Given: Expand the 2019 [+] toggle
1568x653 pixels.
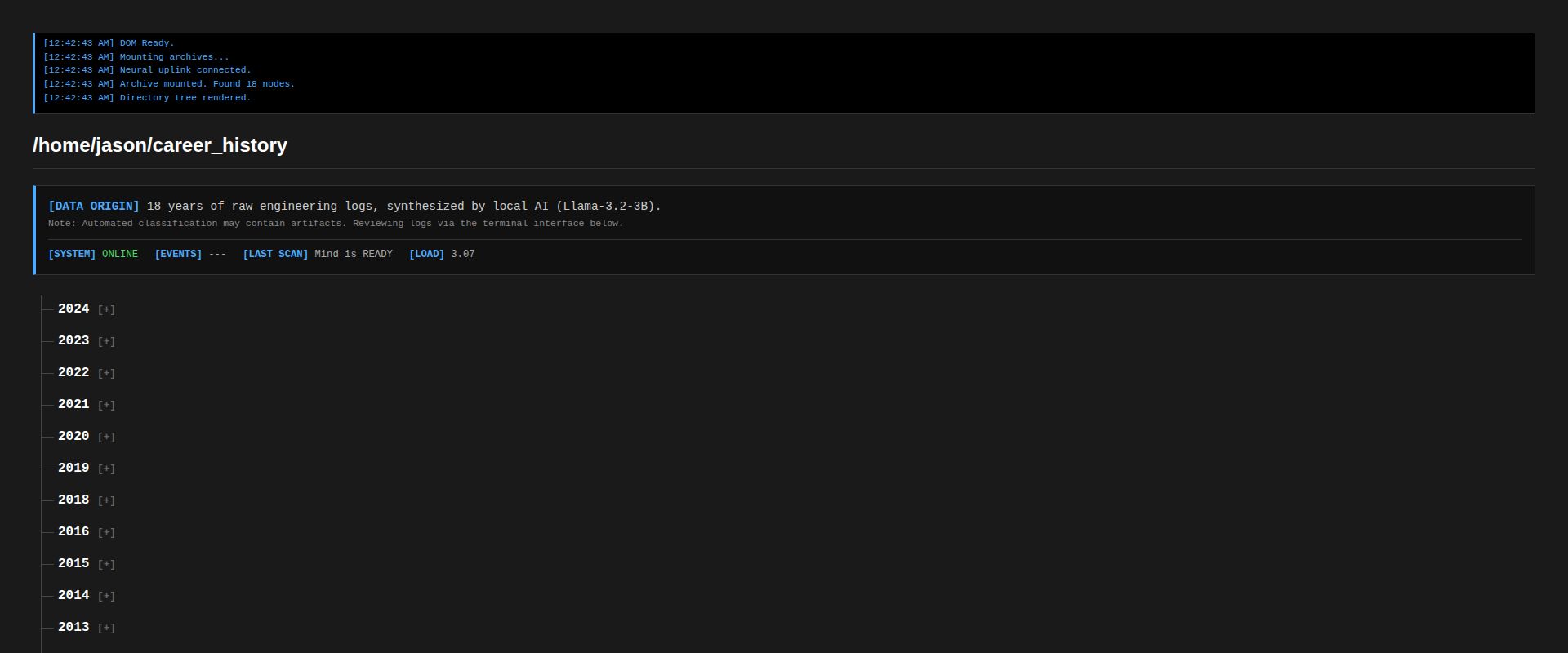Looking at the screenshot, I should tap(106, 469).
